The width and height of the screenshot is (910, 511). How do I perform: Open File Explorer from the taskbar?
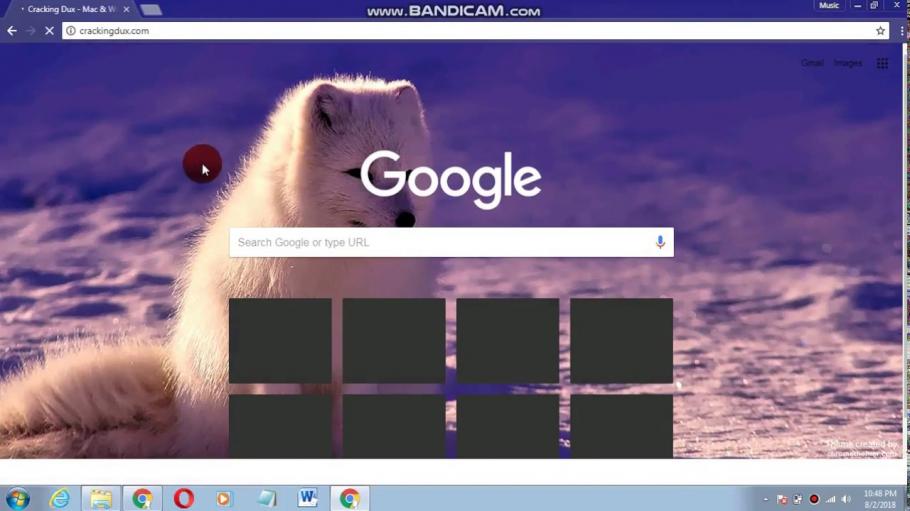101,499
